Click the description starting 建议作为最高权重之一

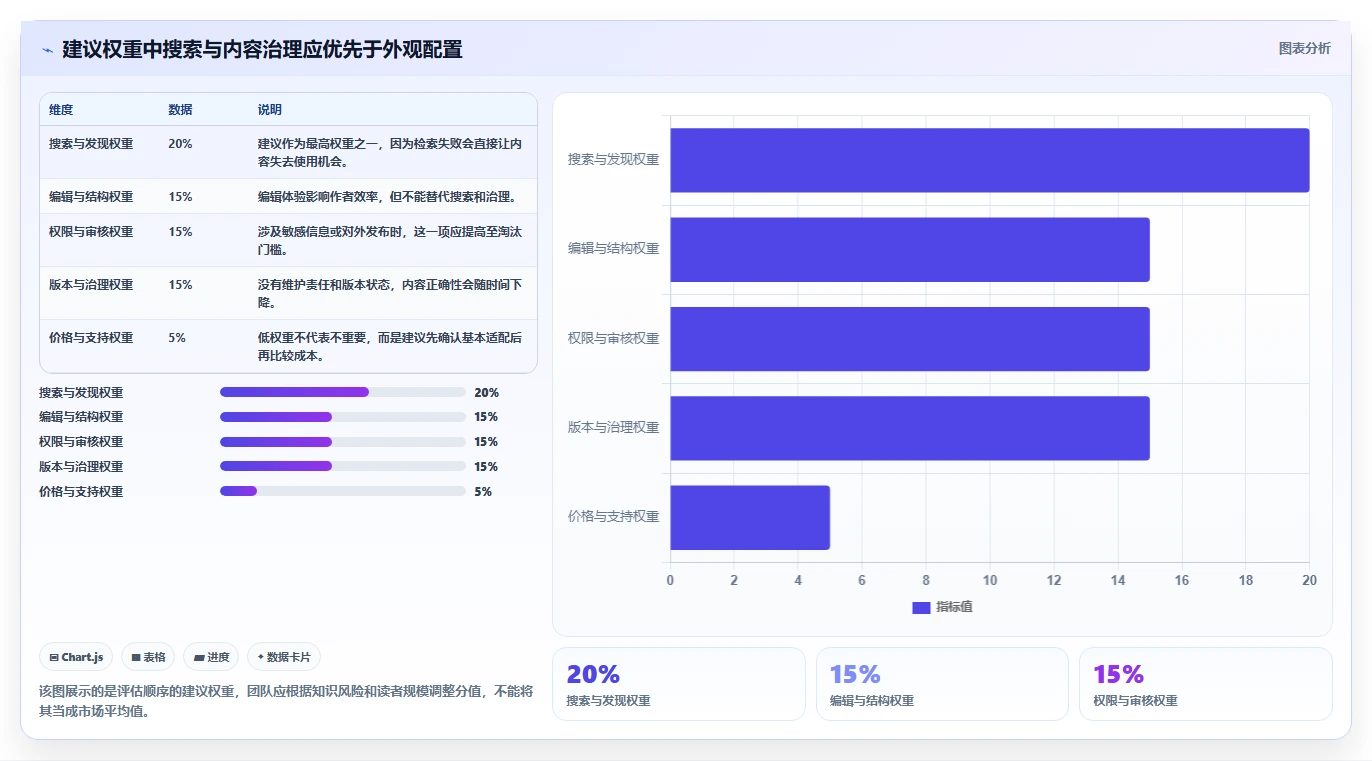coord(390,152)
